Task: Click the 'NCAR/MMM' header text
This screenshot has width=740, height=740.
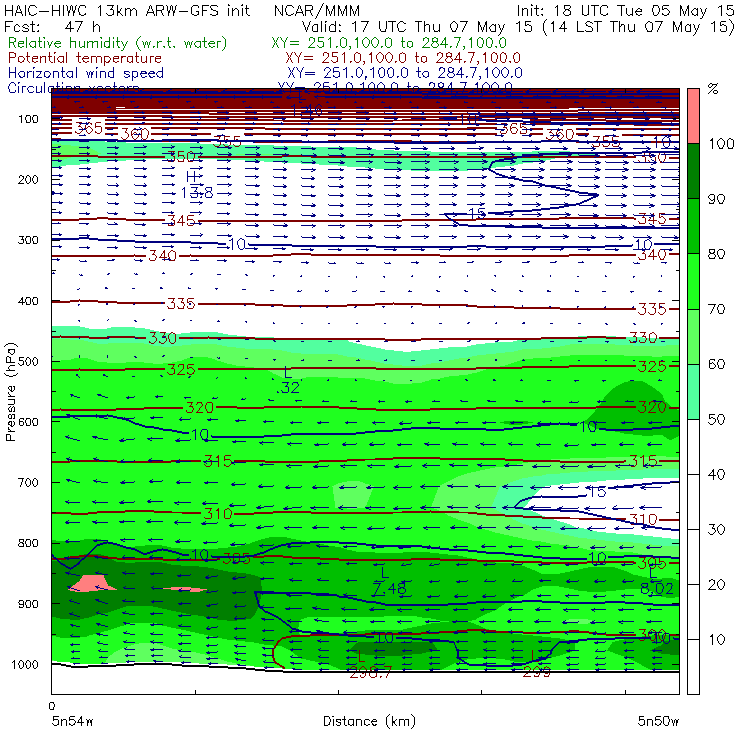Action: coord(317,10)
